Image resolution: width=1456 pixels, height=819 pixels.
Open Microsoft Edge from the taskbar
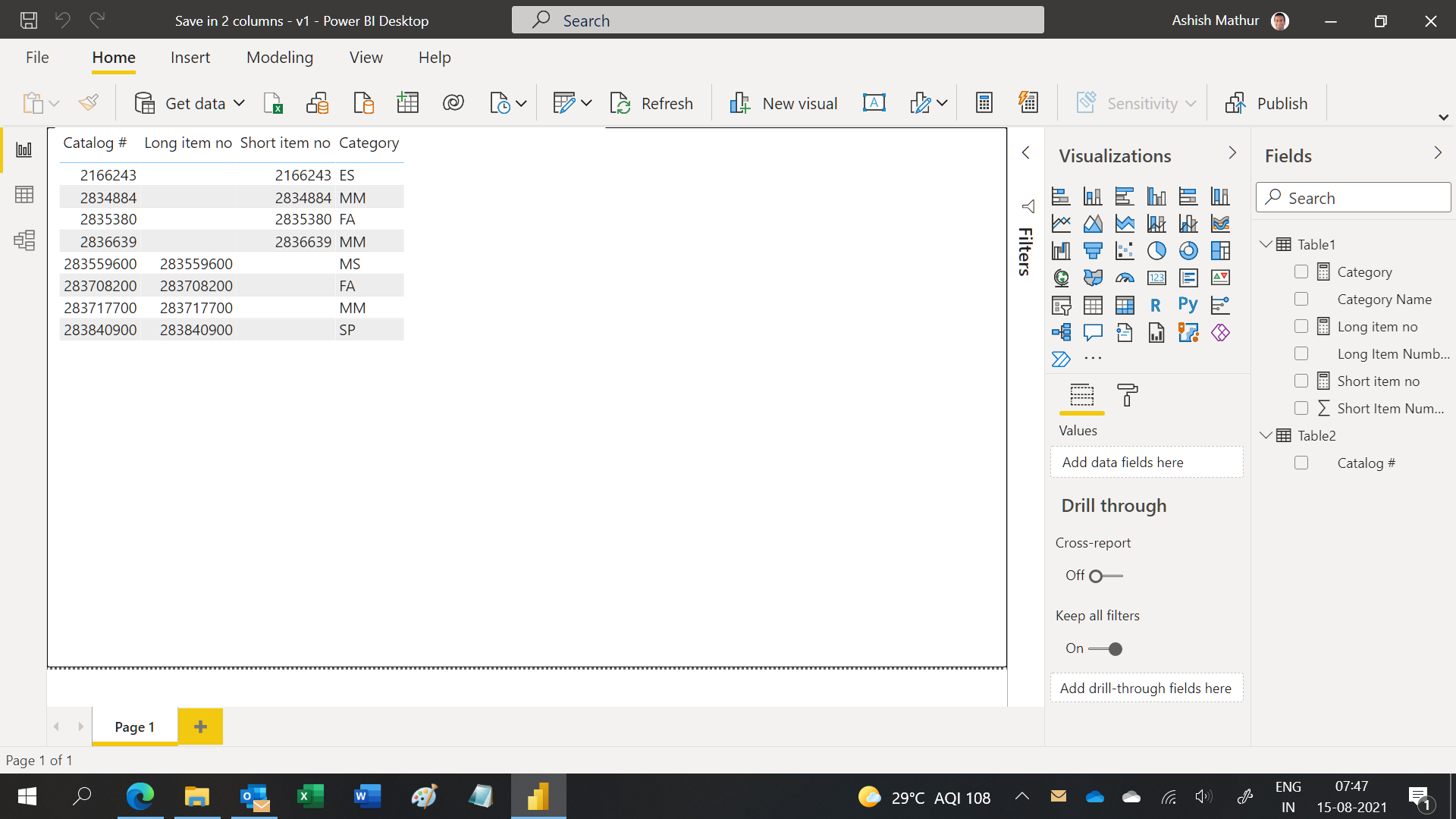(140, 796)
